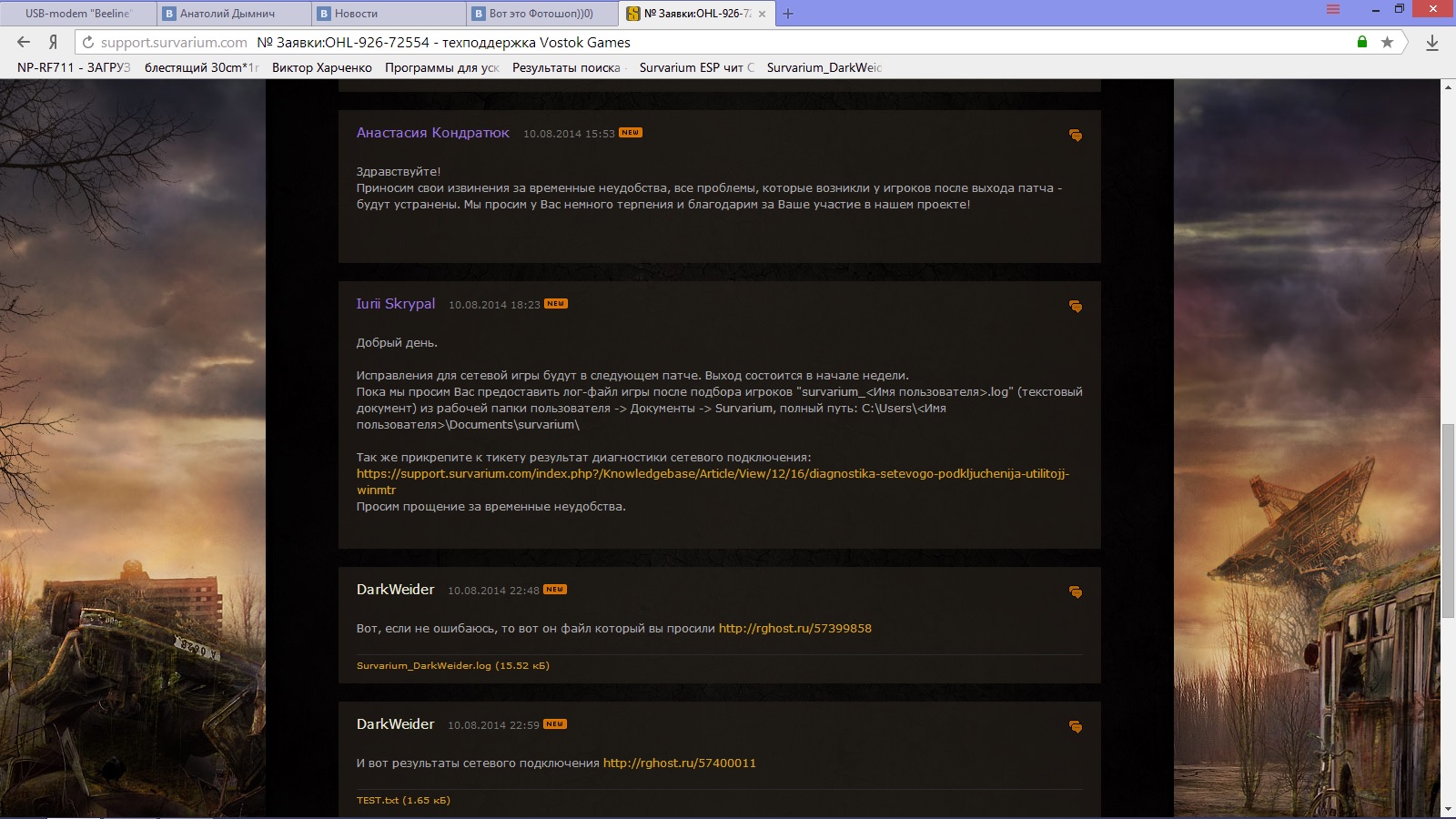The image size is (1456, 819).
Task: Click timestamp 10.08.2014 15:53
Action: tap(569, 134)
